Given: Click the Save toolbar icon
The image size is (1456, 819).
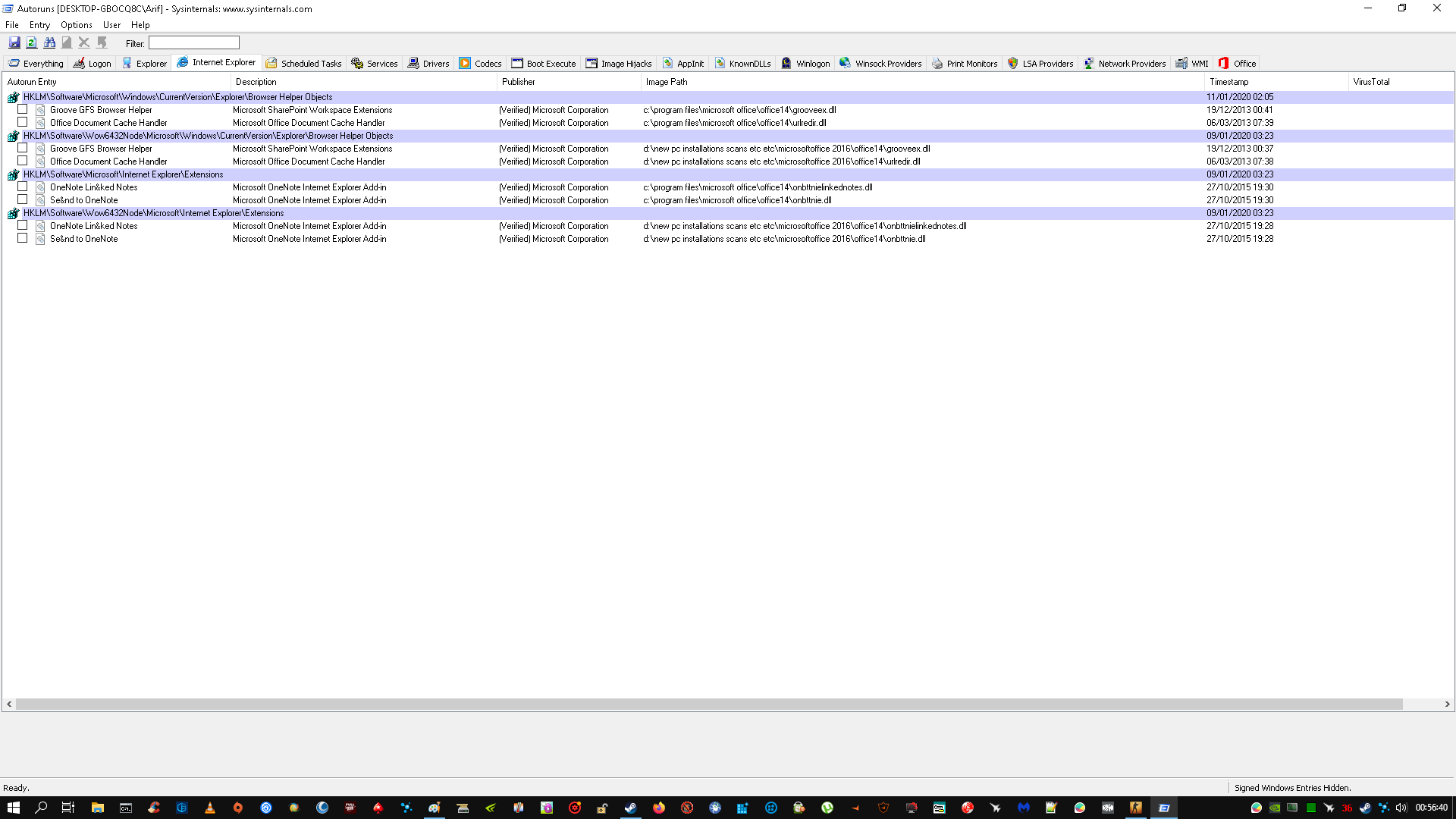Looking at the screenshot, I should (x=14, y=43).
